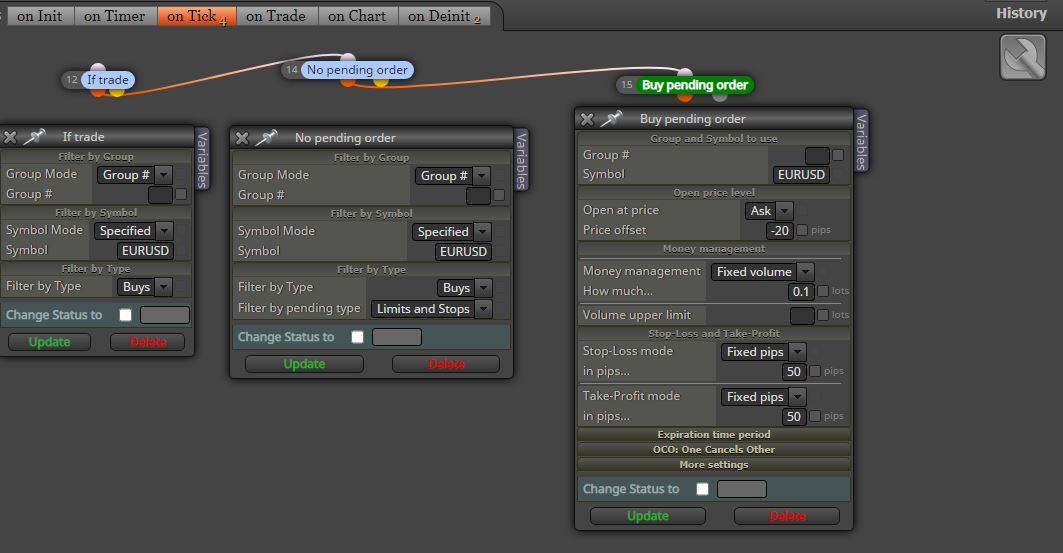The image size is (1063, 553).
Task: Switch to the on Chart tab
Action: [357, 16]
